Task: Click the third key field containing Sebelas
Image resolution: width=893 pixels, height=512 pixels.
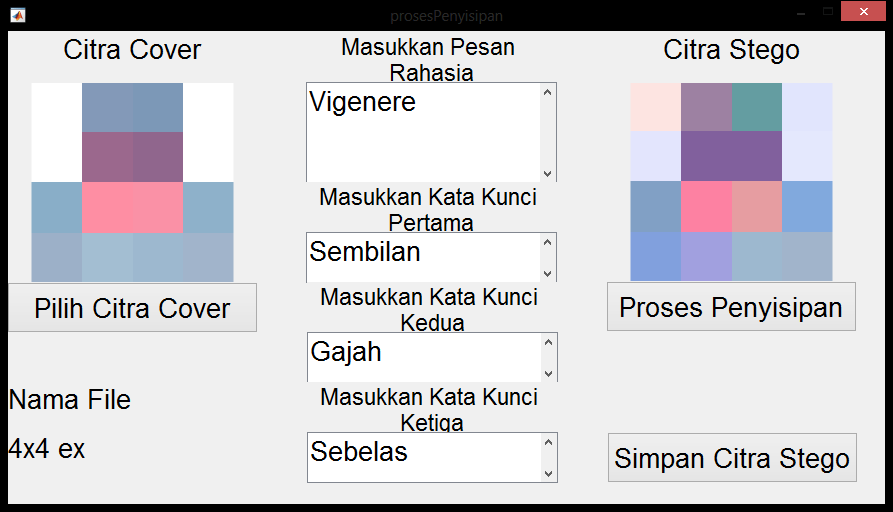Action: [423, 457]
